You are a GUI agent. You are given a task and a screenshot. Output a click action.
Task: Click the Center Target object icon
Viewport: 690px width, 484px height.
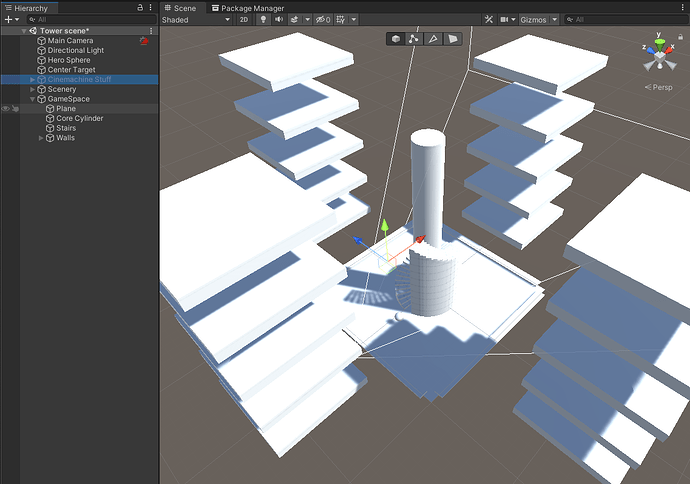tap(41, 70)
